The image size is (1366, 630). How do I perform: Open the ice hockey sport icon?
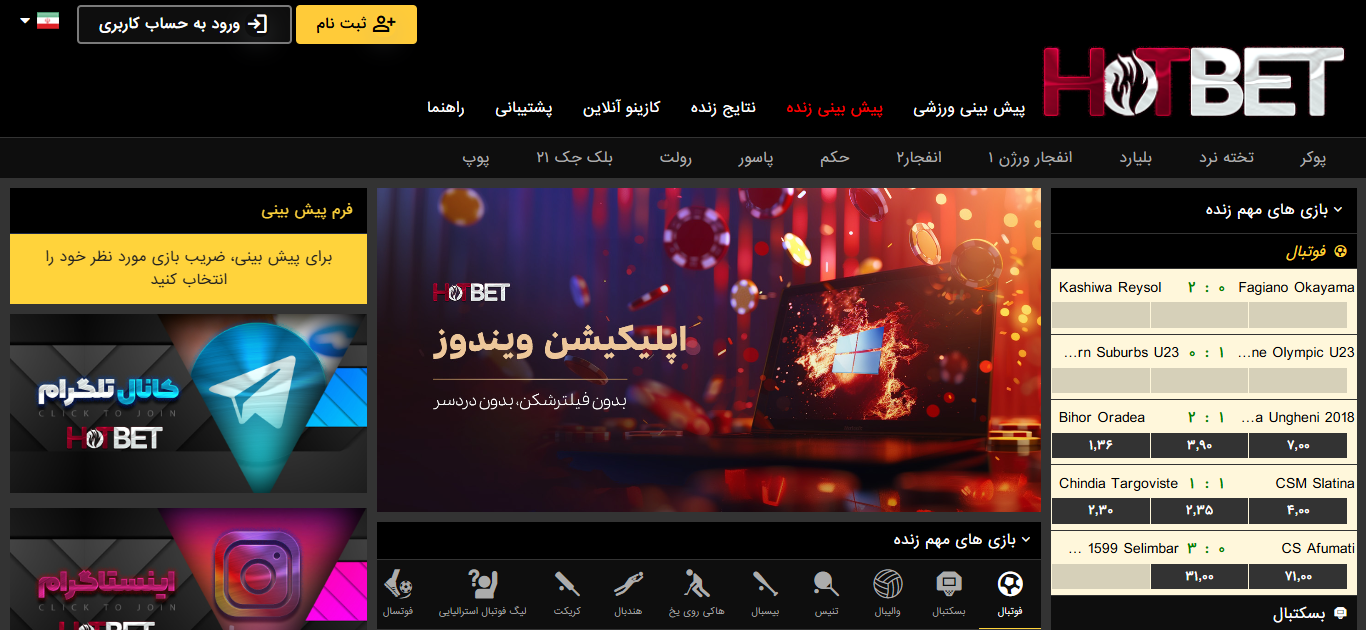click(697, 583)
